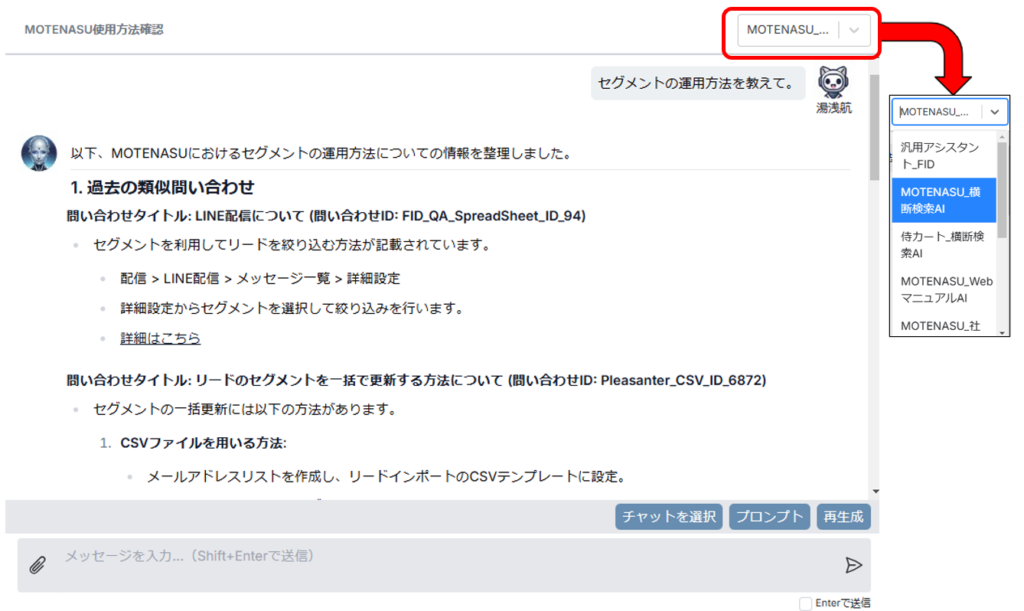The height and width of the screenshot is (611, 1024).
Task: Follow the 詳細はこちら link
Action: 160,338
